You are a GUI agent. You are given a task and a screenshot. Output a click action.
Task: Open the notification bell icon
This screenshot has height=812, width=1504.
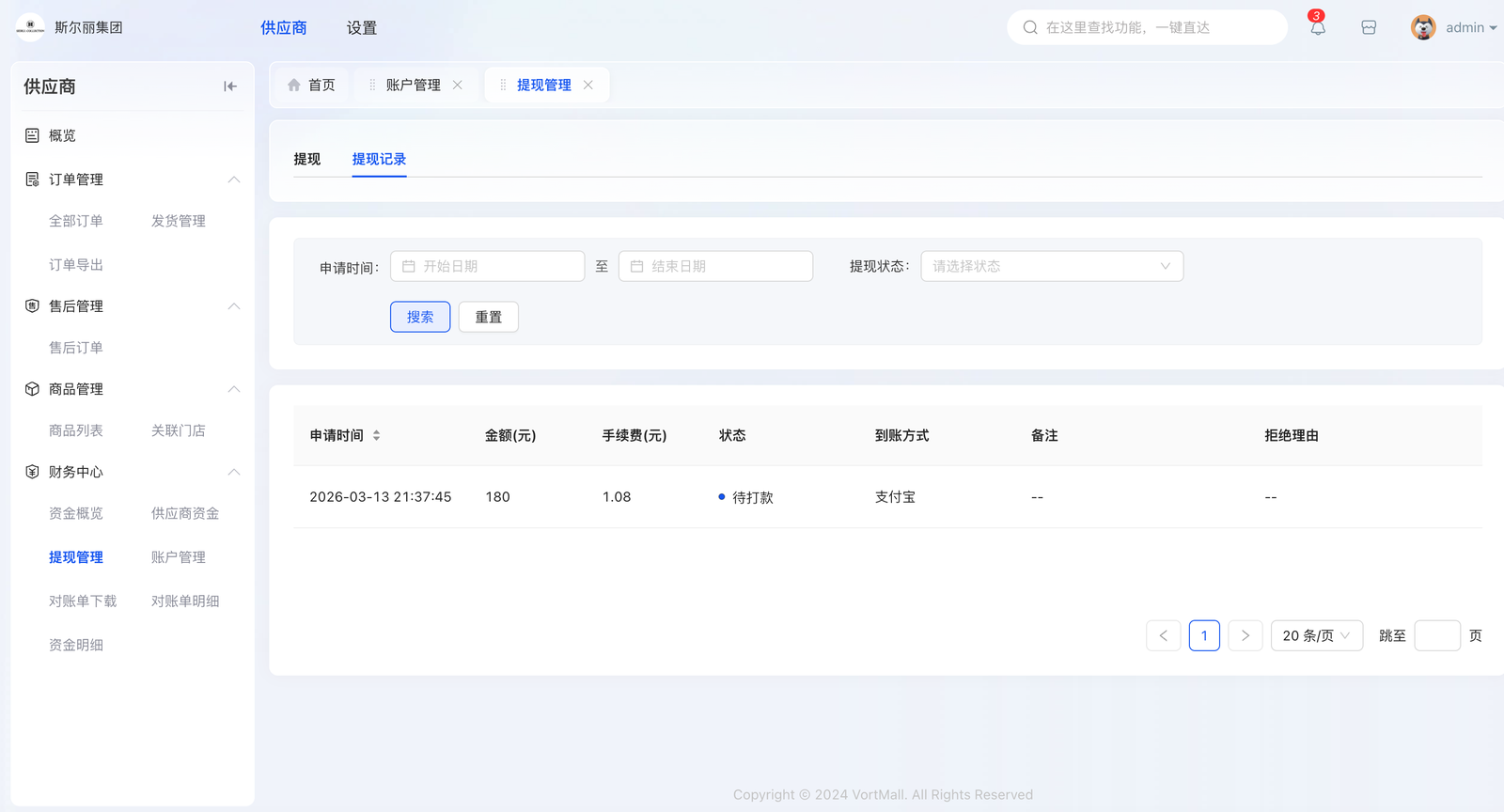tap(1318, 27)
